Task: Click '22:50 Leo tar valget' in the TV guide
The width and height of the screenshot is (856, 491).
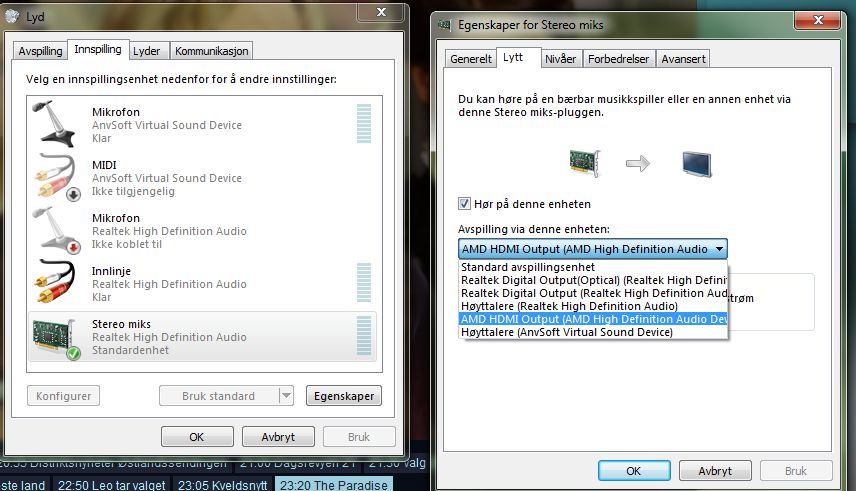Action: pos(111,484)
